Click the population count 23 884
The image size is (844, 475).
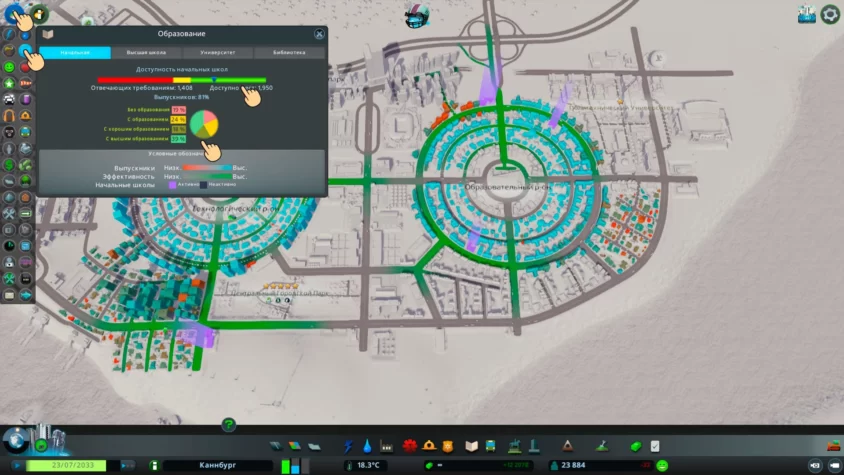pos(573,465)
